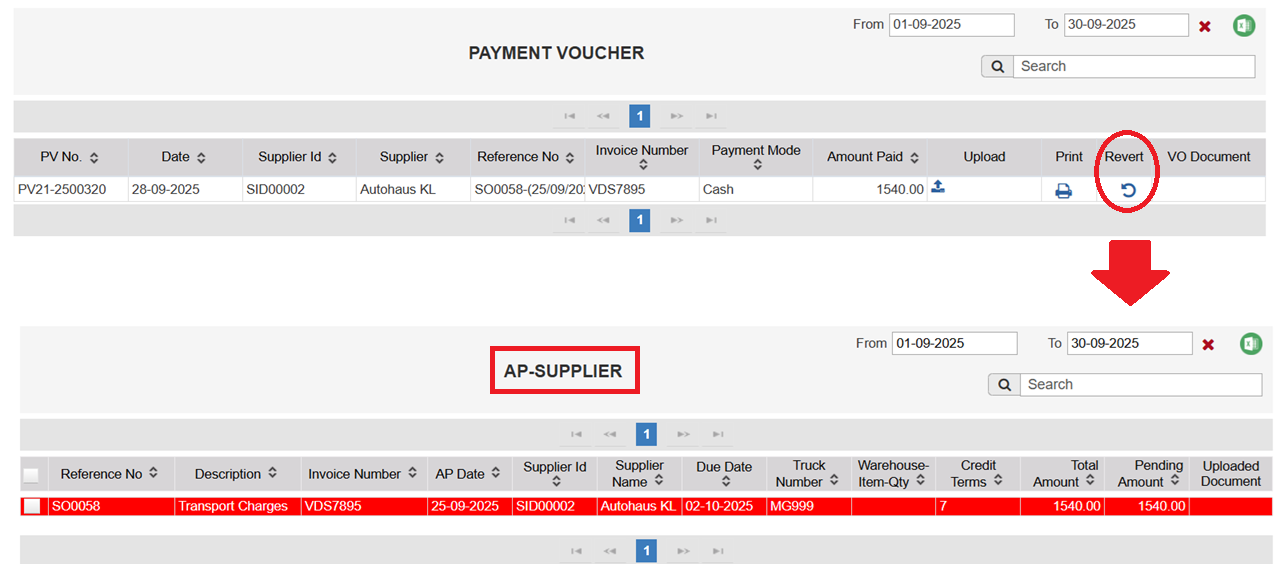Click VO Document column header

click(1209, 157)
